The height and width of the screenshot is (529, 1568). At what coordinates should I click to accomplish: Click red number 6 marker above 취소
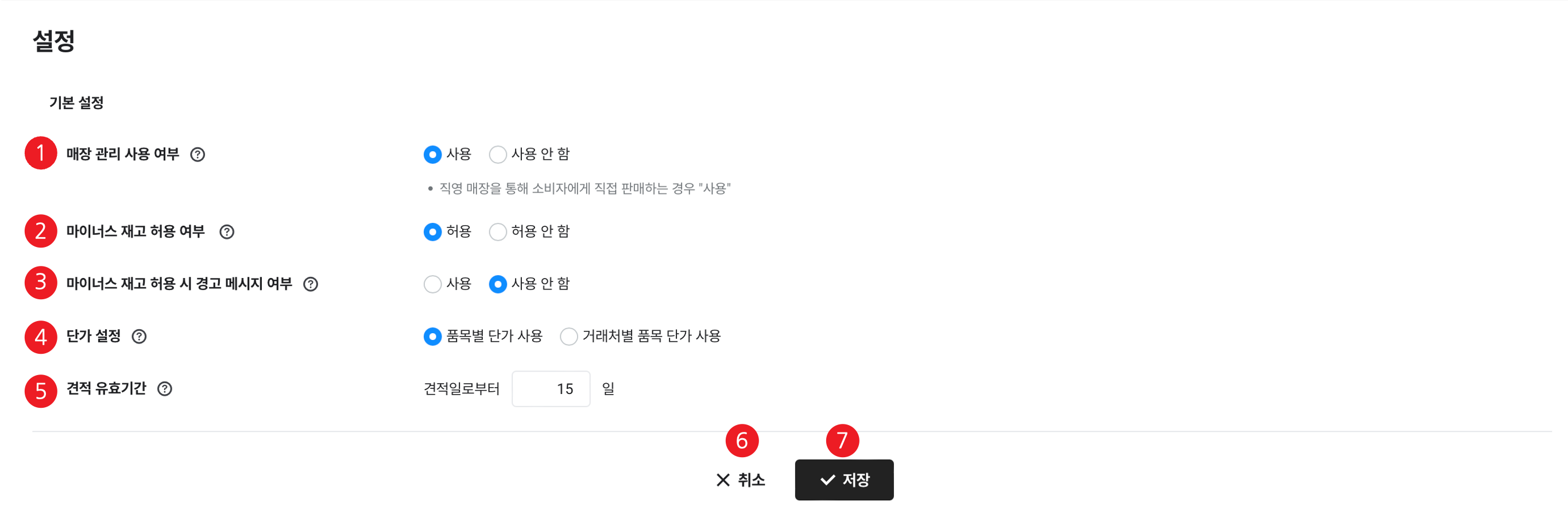coord(742,441)
